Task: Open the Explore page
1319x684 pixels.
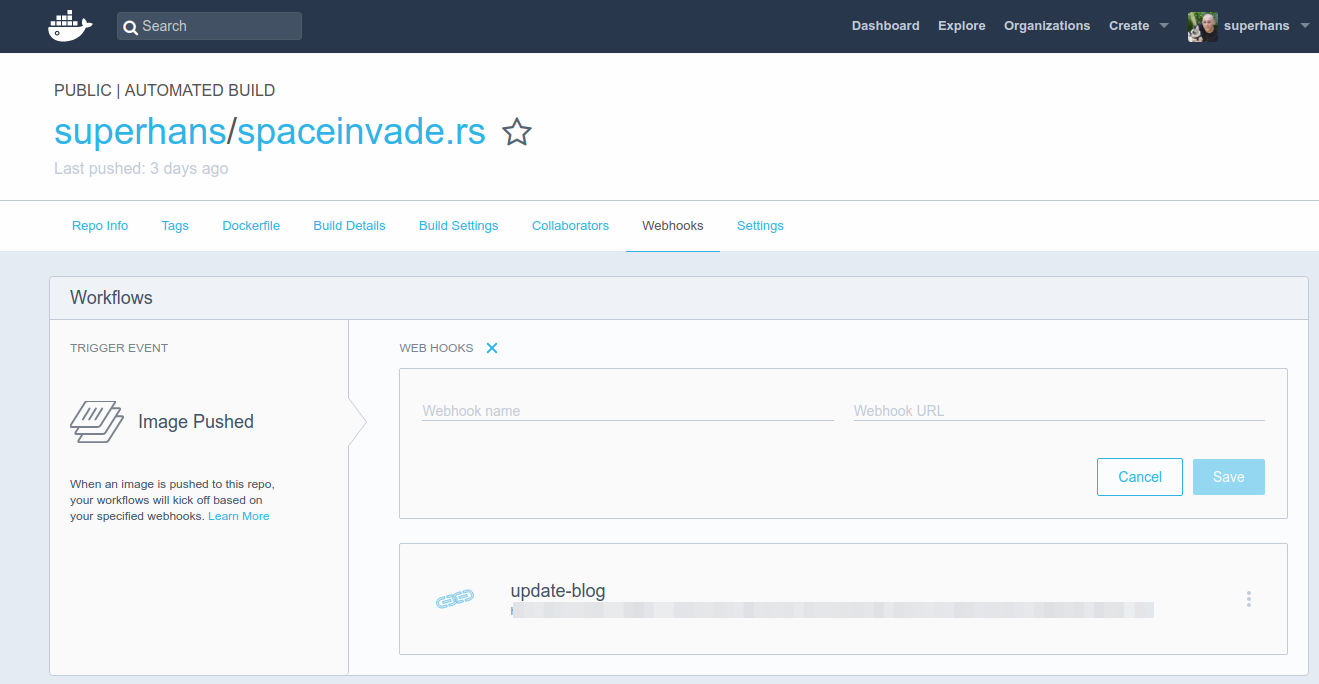Action: pos(962,26)
